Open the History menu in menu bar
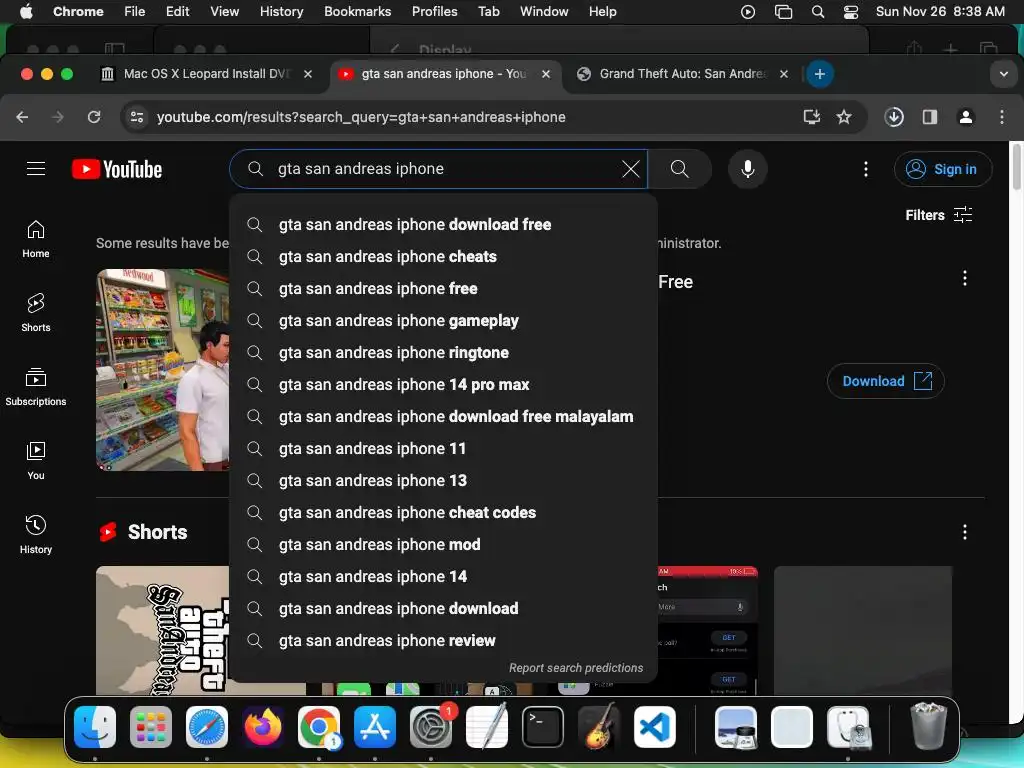 281,12
